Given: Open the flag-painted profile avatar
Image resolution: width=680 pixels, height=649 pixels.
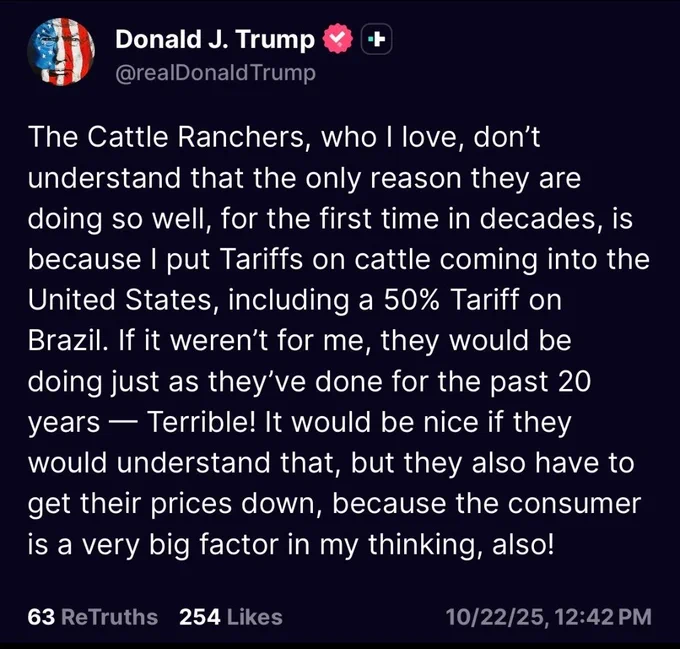Looking at the screenshot, I should pyautogui.click(x=61, y=52).
